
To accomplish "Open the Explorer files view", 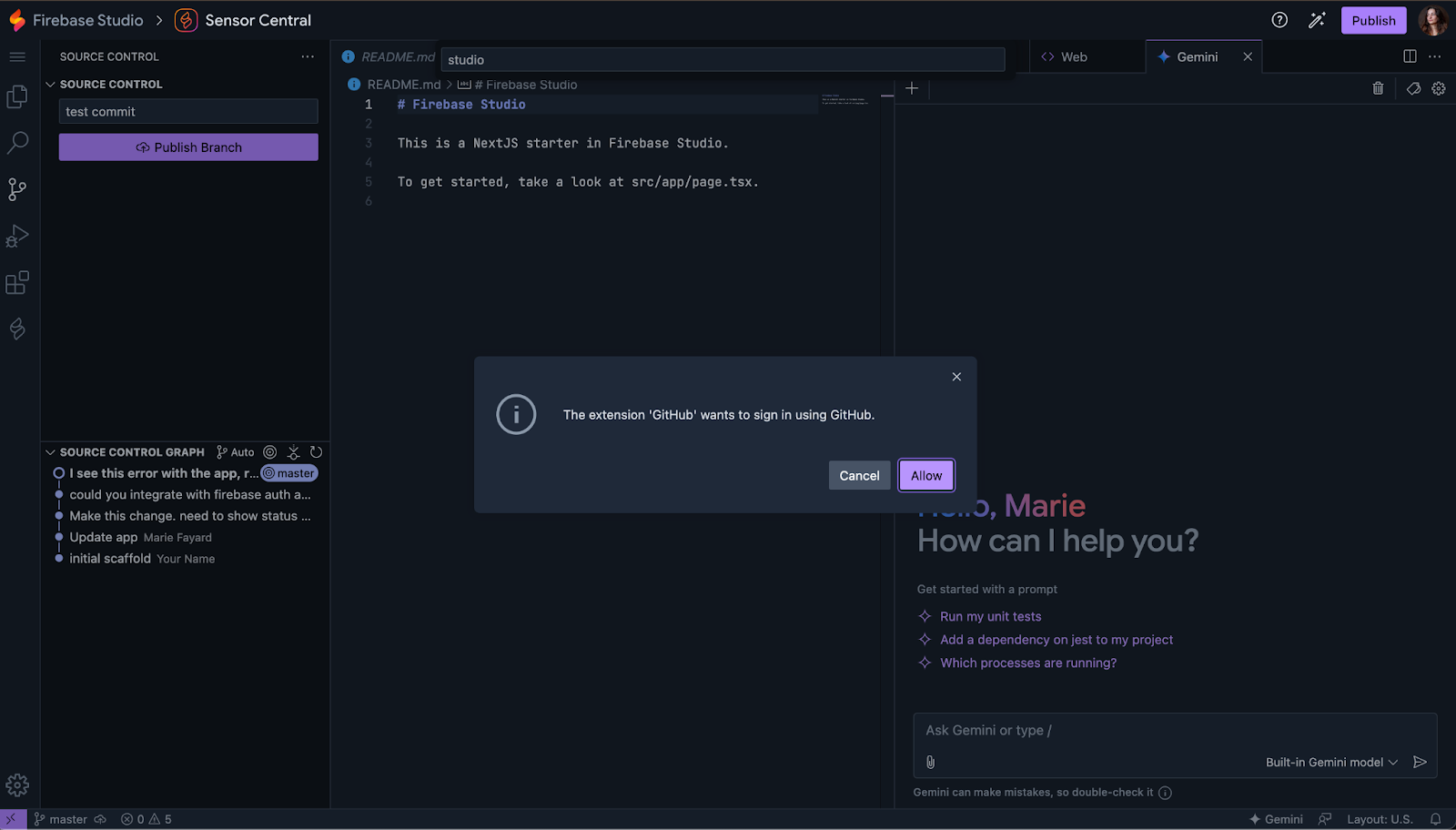I will tap(17, 96).
